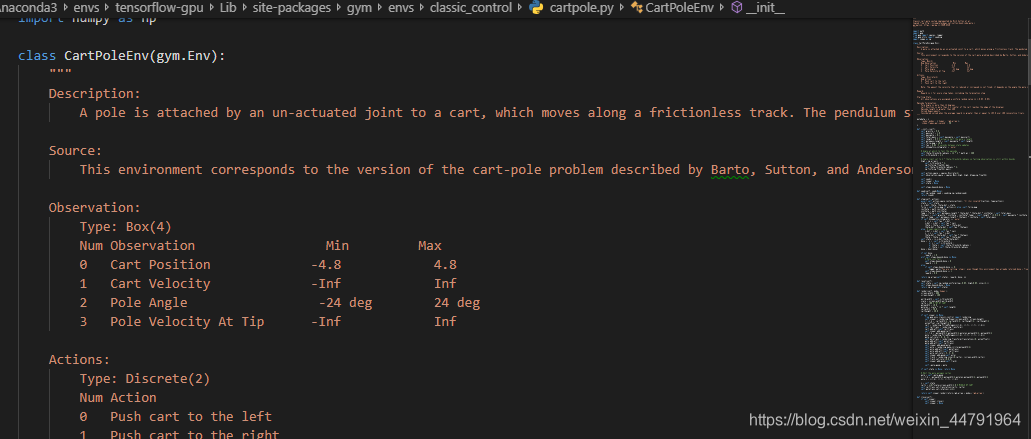Open the __init__ breadcrumb symbol
The image size is (1031, 439).
[765, 8]
